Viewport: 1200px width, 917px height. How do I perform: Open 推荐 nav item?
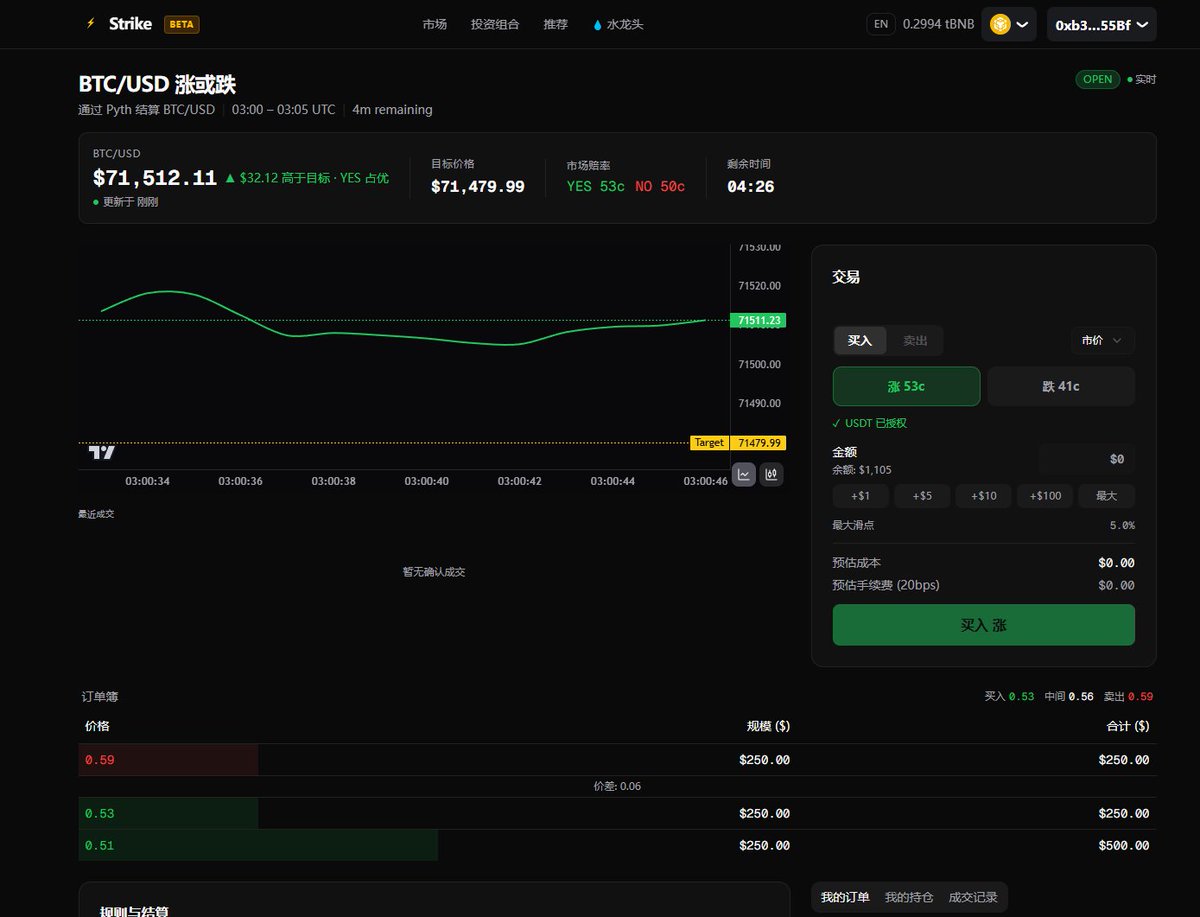(555, 24)
